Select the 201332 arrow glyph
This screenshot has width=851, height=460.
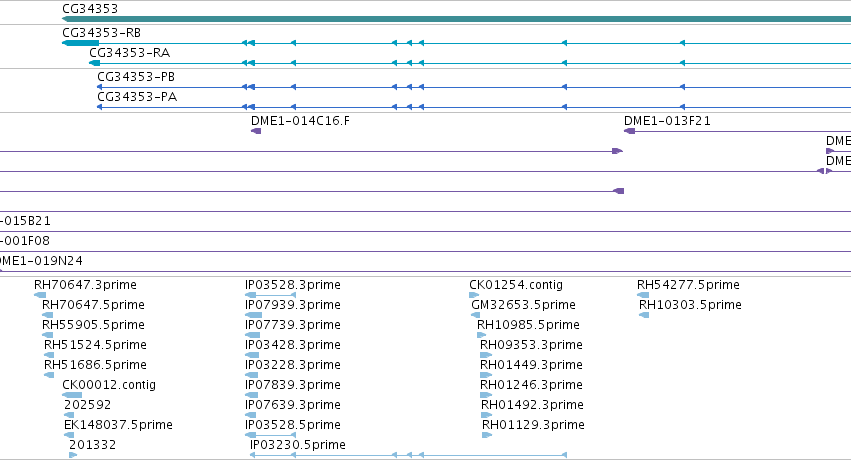(73, 455)
